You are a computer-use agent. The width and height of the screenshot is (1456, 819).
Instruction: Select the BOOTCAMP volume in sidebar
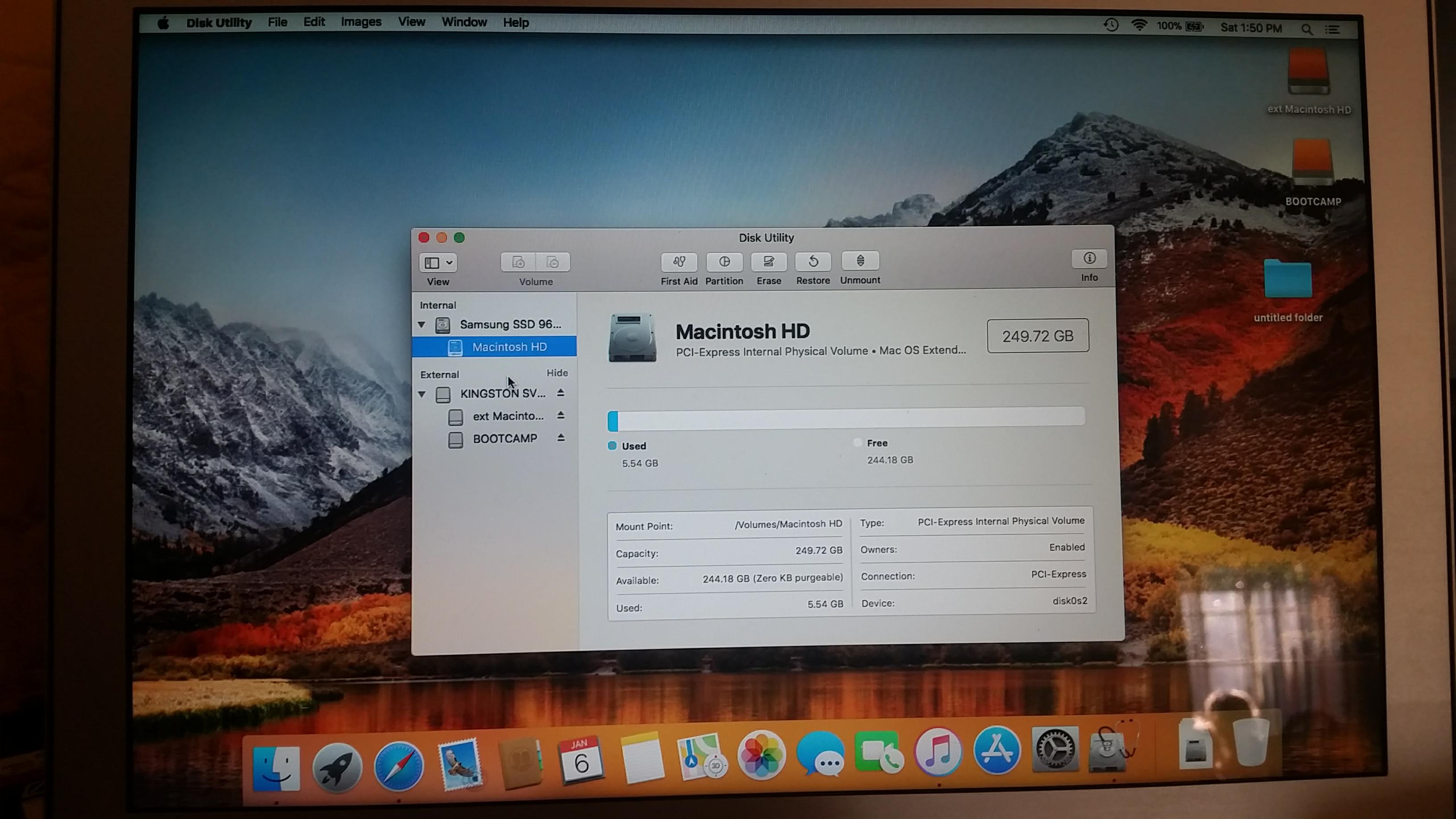(x=504, y=438)
